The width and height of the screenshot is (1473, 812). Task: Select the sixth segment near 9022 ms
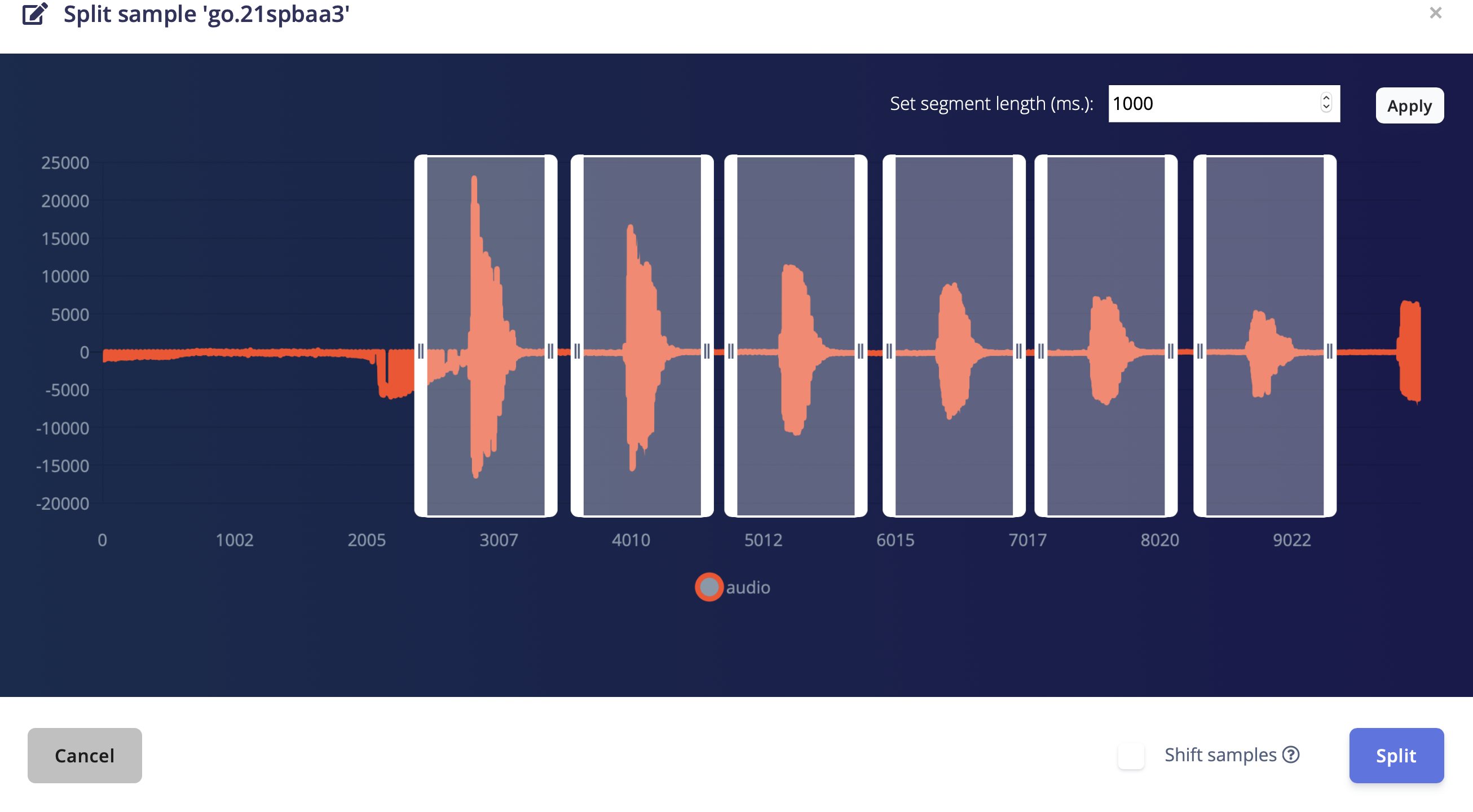[x=1265, y=336]
